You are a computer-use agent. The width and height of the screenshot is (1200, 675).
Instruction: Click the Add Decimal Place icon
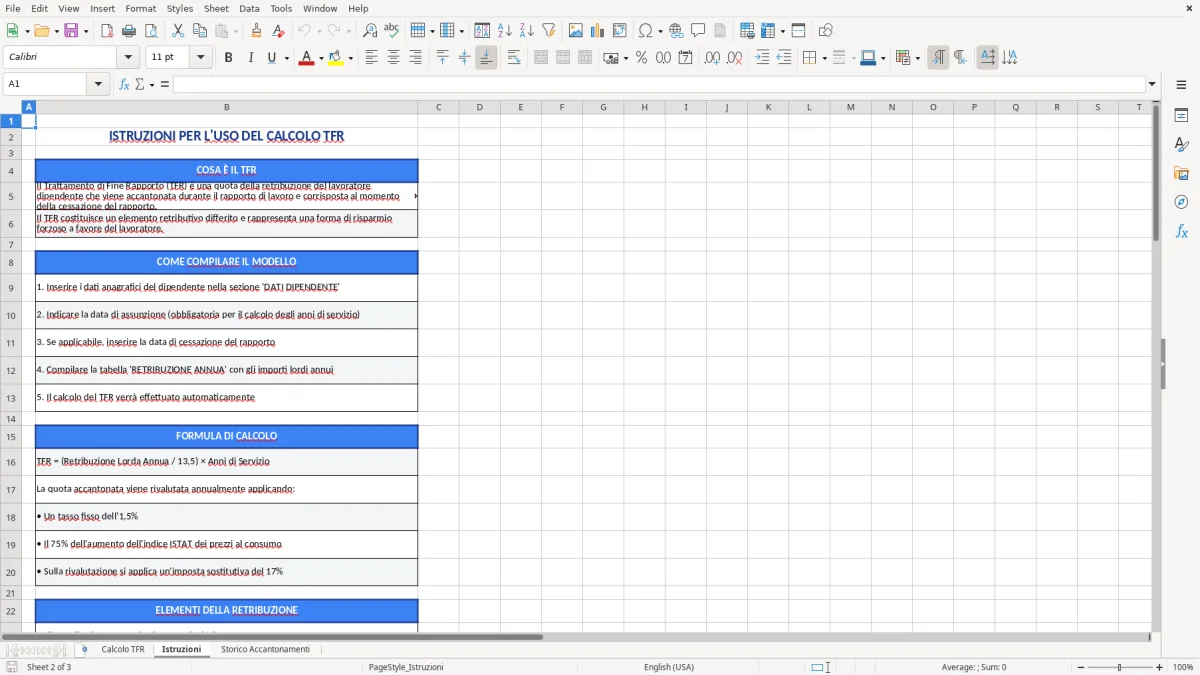tap(713, 58)
